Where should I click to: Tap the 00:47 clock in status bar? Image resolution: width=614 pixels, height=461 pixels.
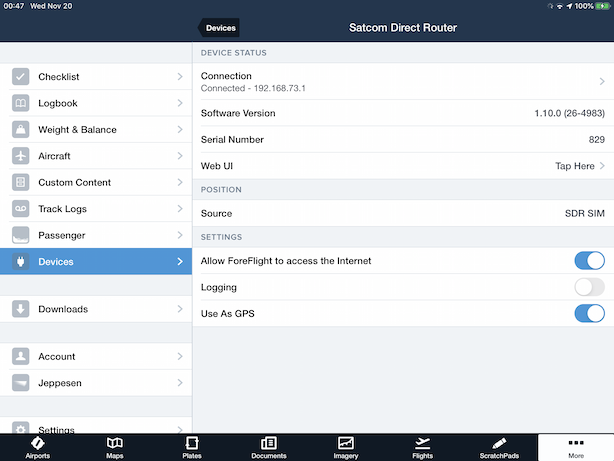[14, 6]
